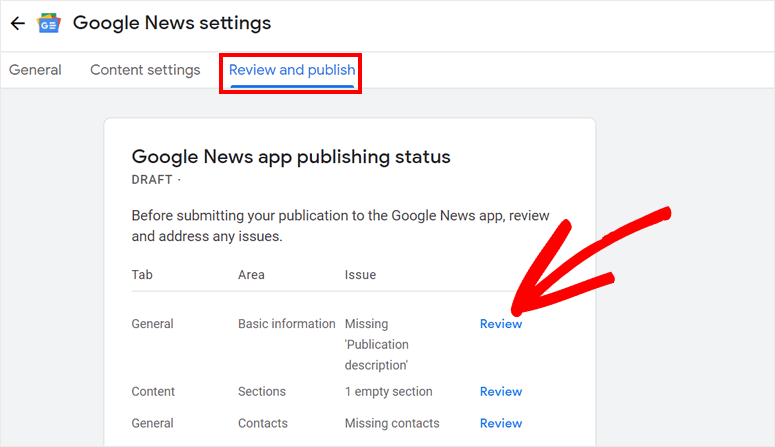Click the Google News logo icon

48,23
